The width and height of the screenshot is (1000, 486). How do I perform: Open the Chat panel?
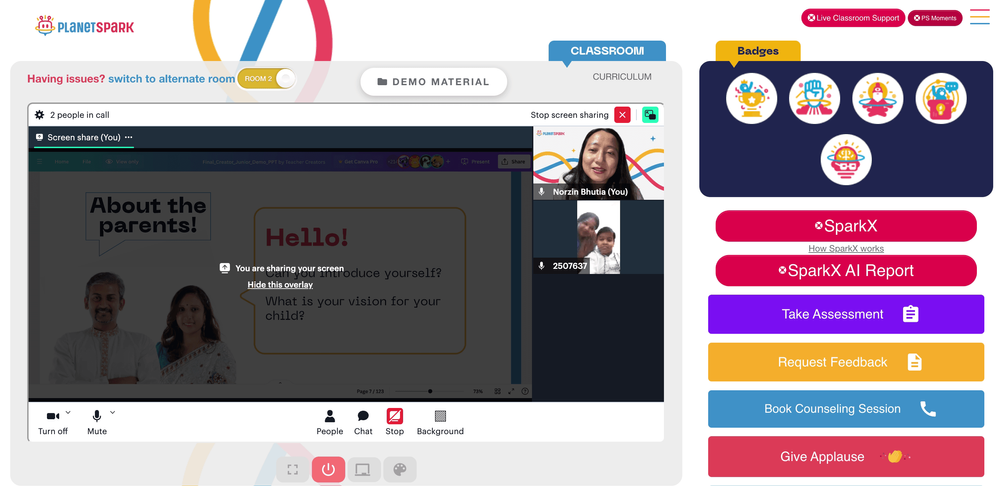pos(363,423)
